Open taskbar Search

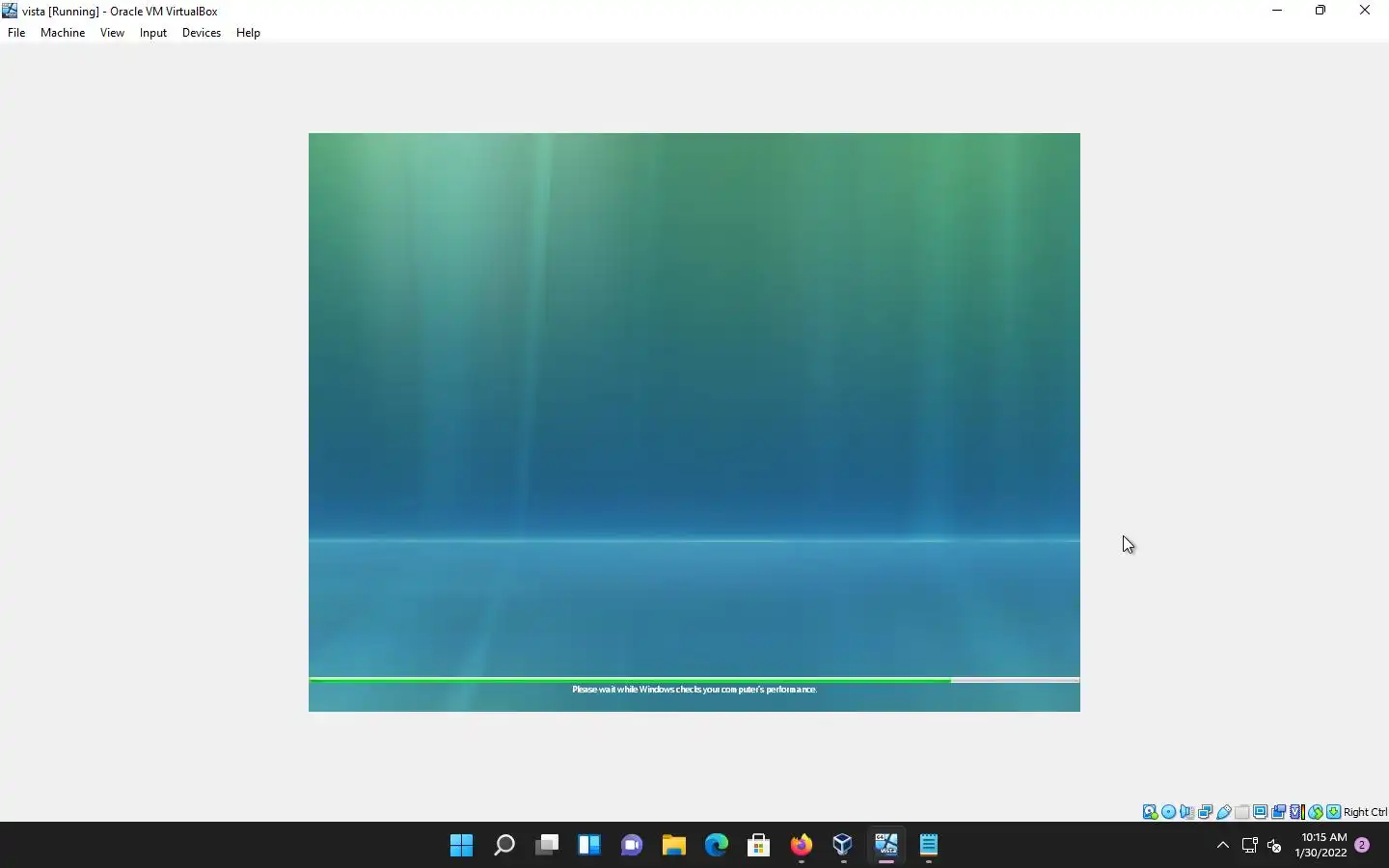504,846
